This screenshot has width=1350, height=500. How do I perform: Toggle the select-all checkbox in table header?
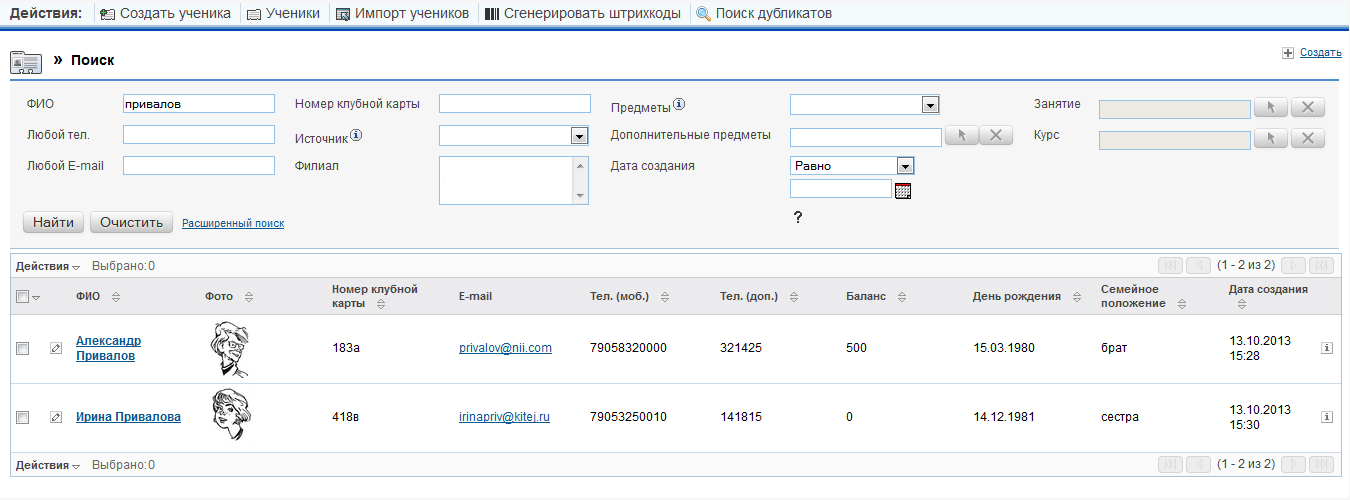click(22, 296)
